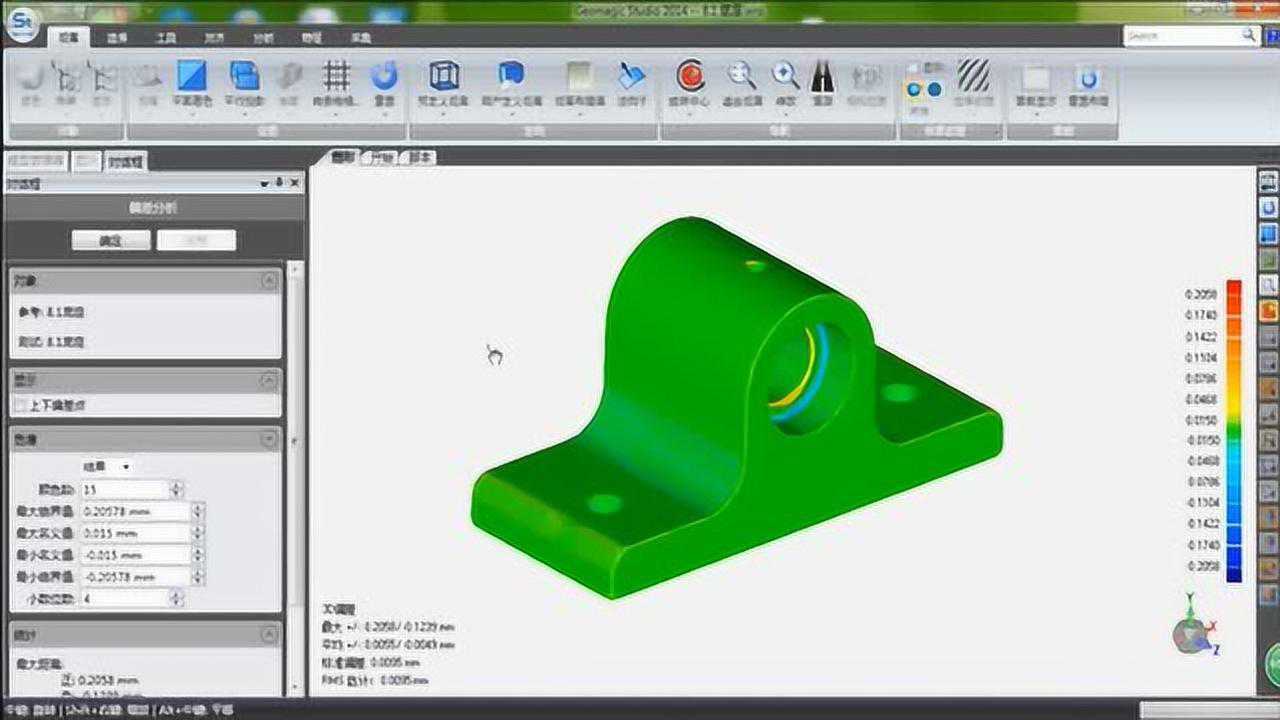Collapse the Object section of the analysis panel

[270, 281]
